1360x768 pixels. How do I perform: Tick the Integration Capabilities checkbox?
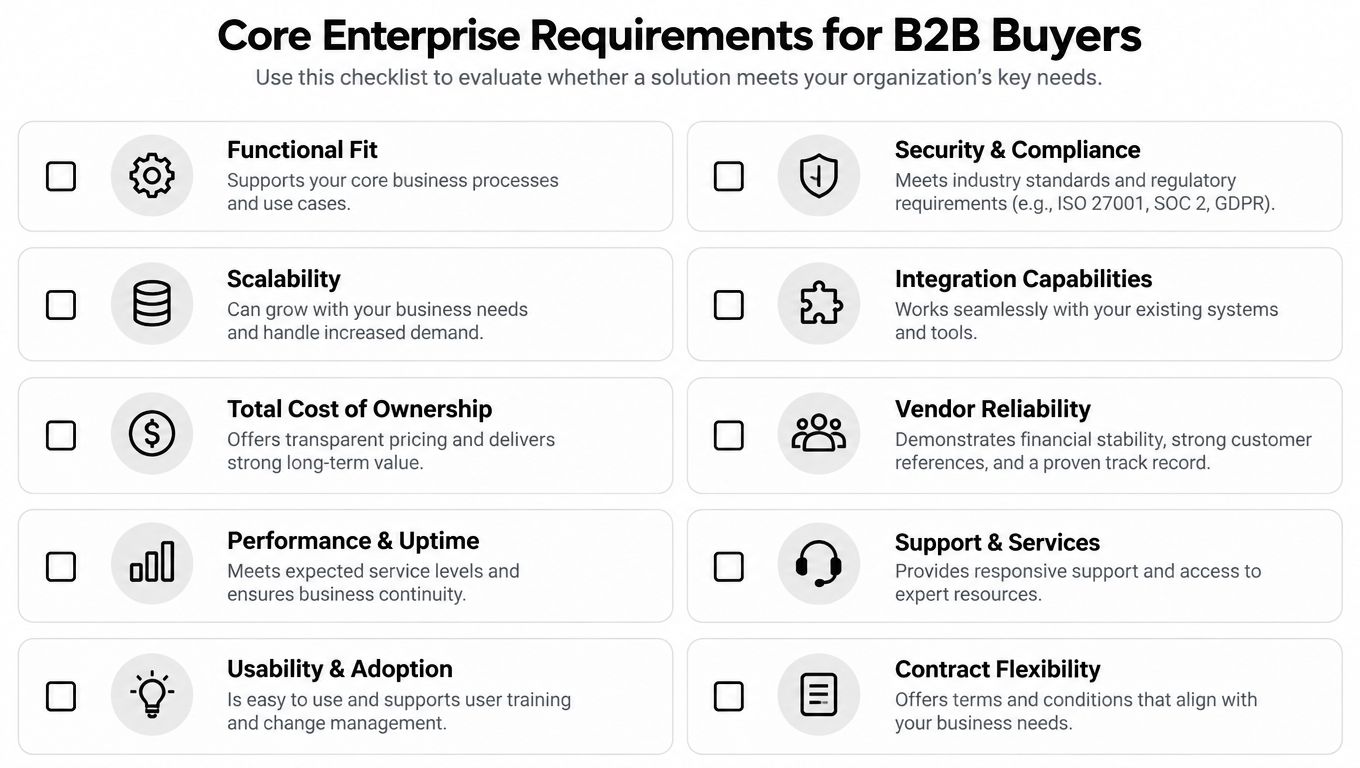tap(728, 304)
